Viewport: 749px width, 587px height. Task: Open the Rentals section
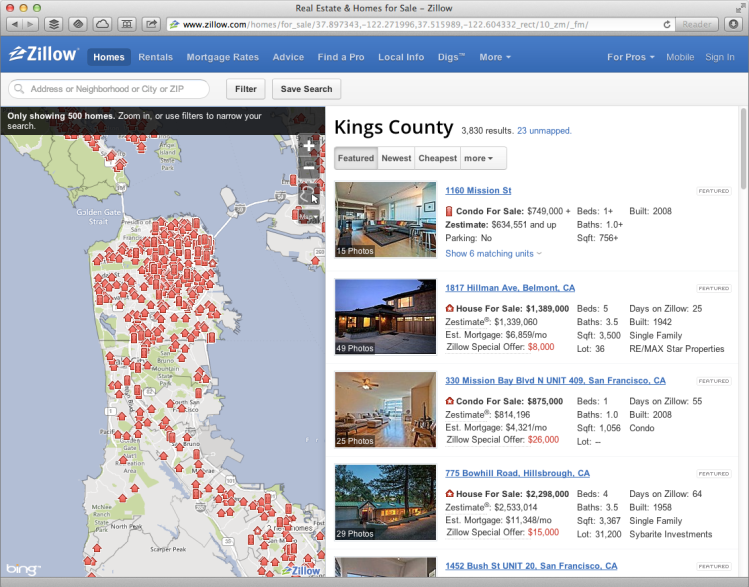click(155, 57)
